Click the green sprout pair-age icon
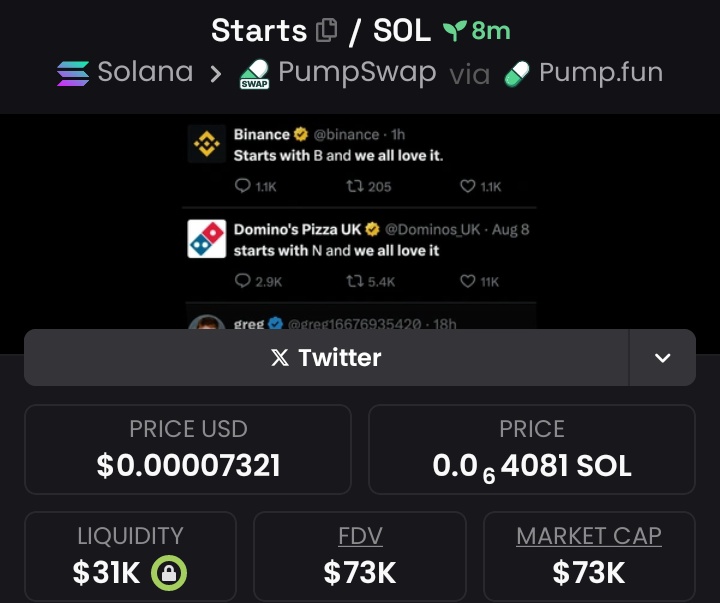720x603 pixels. click(455, 30)
